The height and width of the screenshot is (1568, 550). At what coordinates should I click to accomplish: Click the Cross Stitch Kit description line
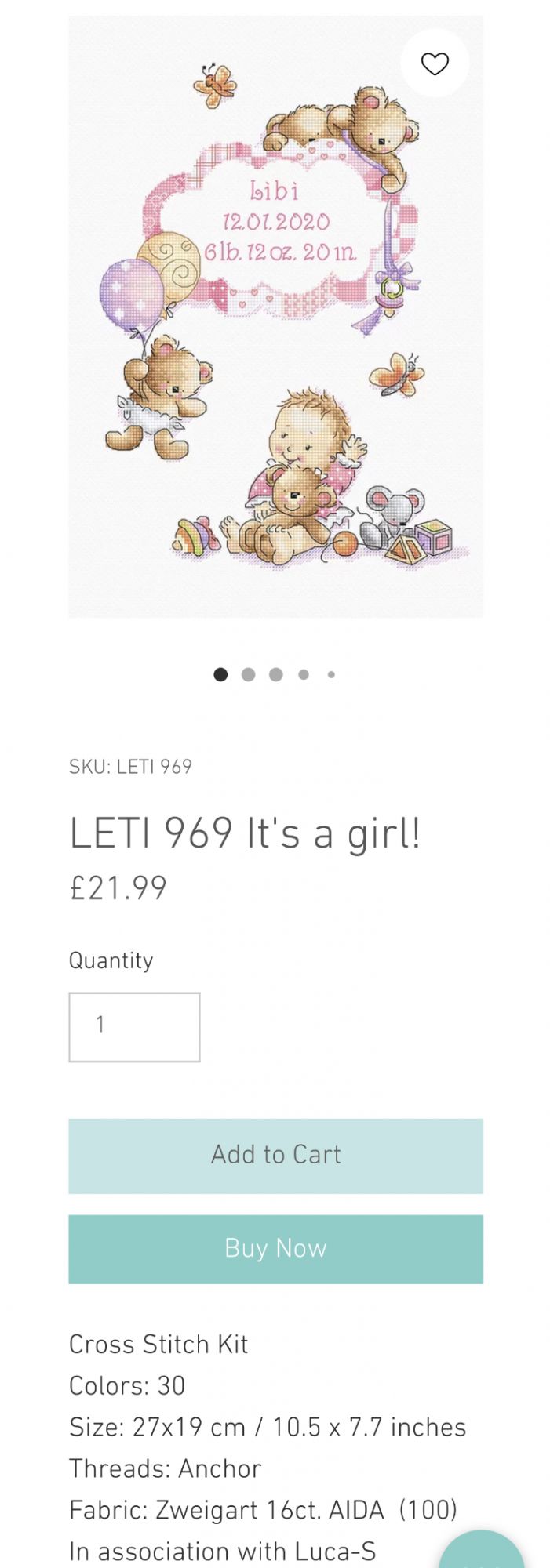(158, 1344)
